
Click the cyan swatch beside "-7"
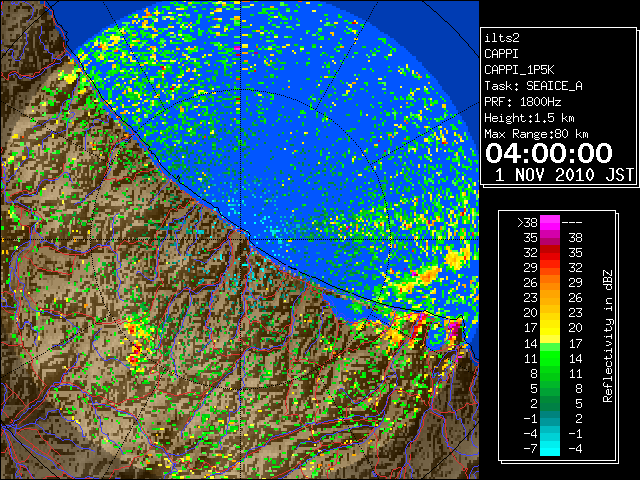(x=550, y=449)
